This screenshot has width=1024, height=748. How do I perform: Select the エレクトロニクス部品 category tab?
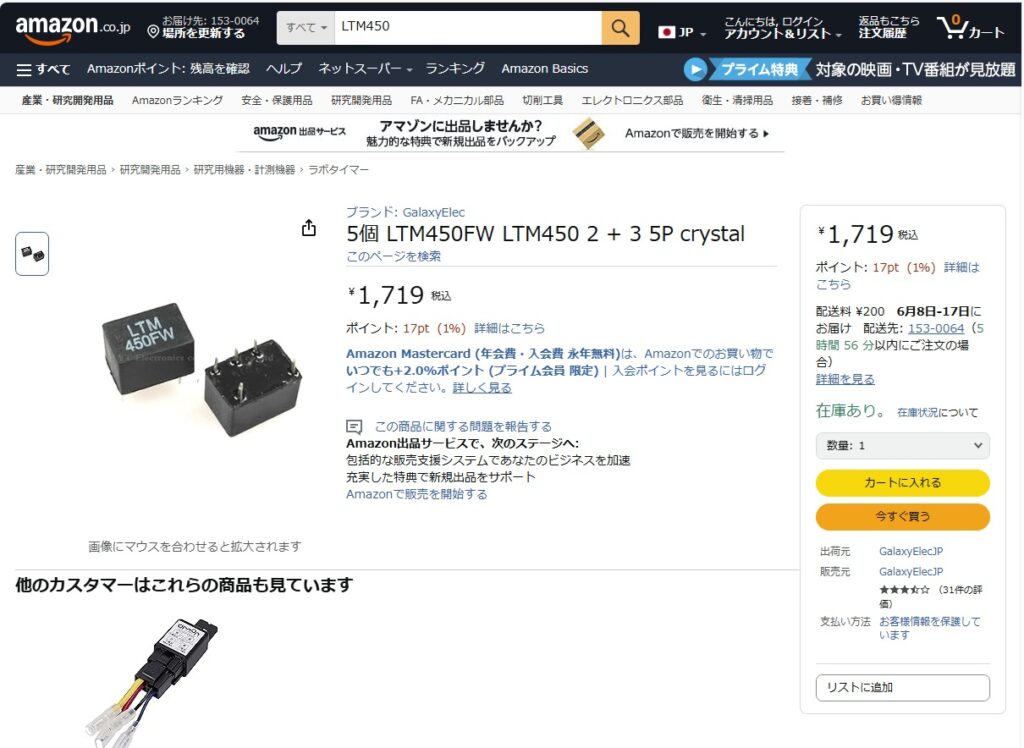[632, 100]
